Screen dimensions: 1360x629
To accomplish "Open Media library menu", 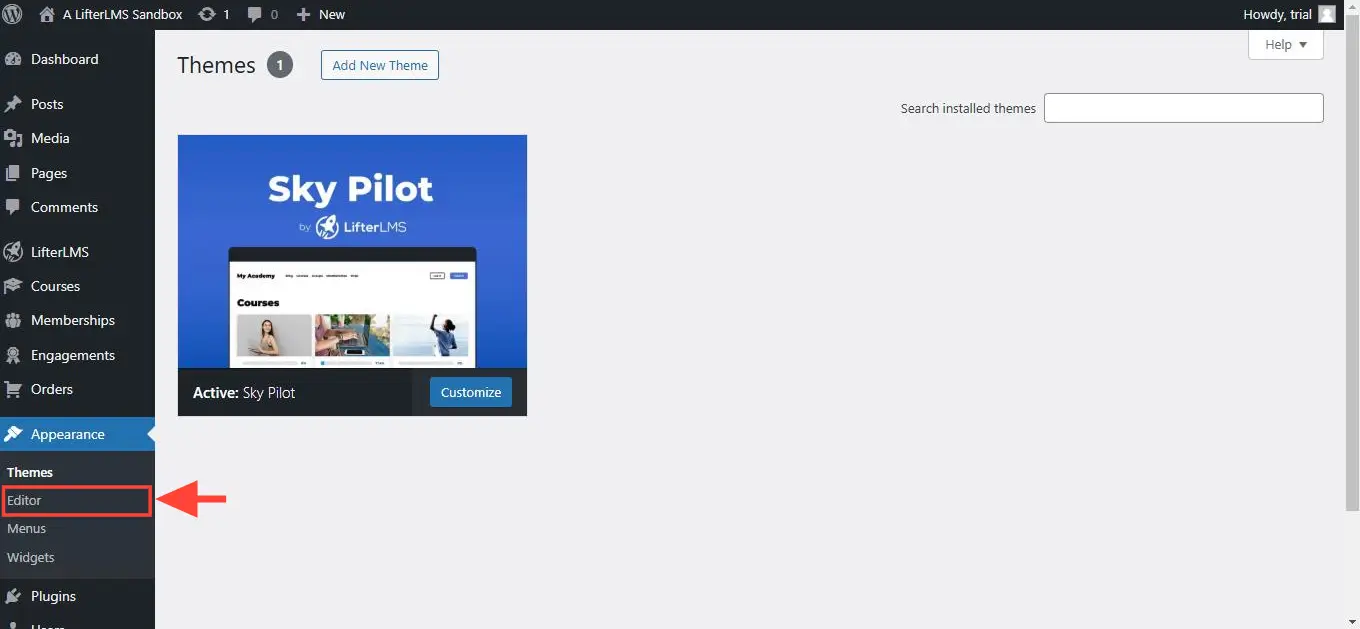I will (x=77, y=138).
